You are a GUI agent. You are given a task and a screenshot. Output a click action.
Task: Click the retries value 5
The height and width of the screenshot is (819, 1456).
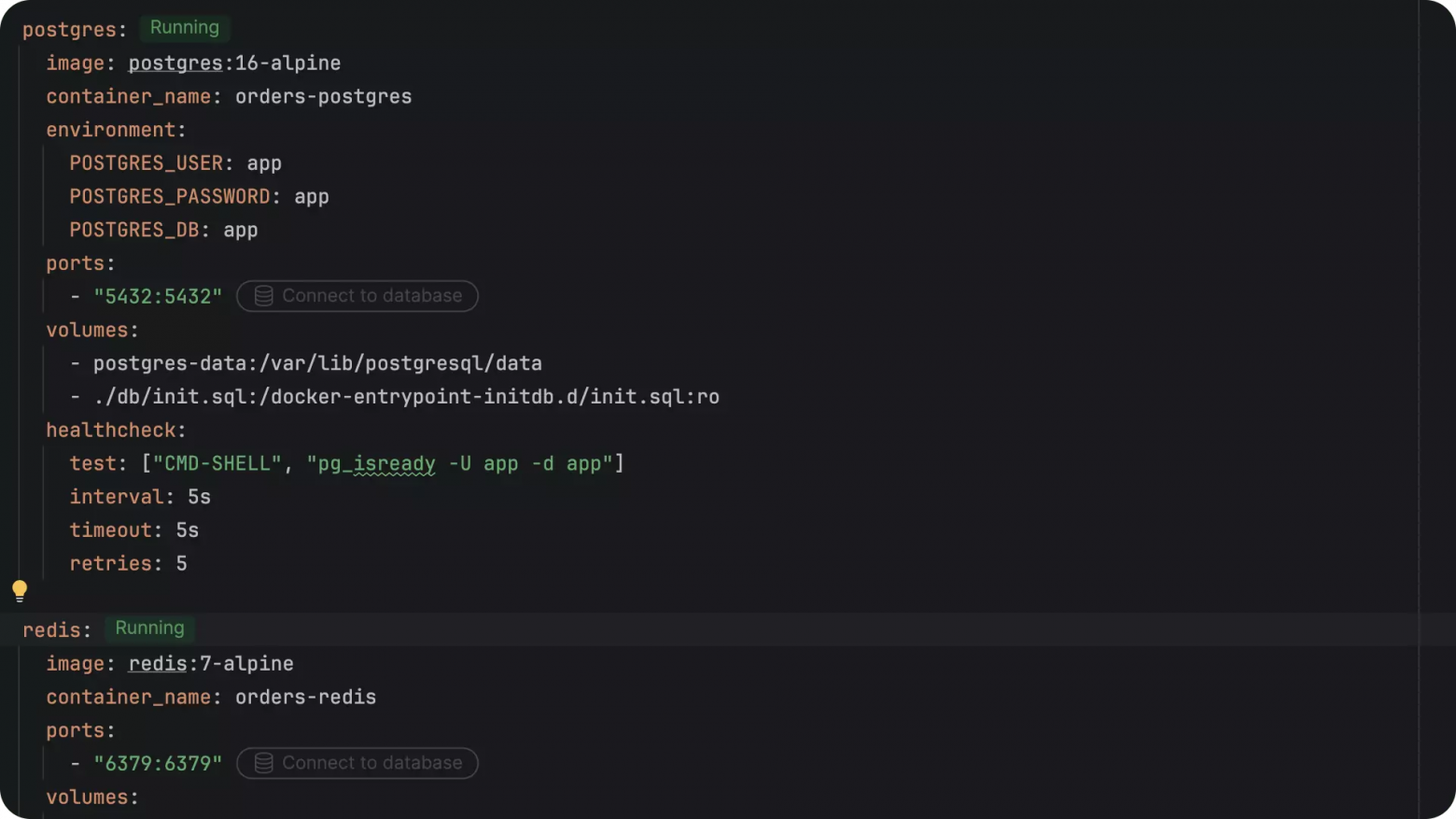tap(181, 564)
